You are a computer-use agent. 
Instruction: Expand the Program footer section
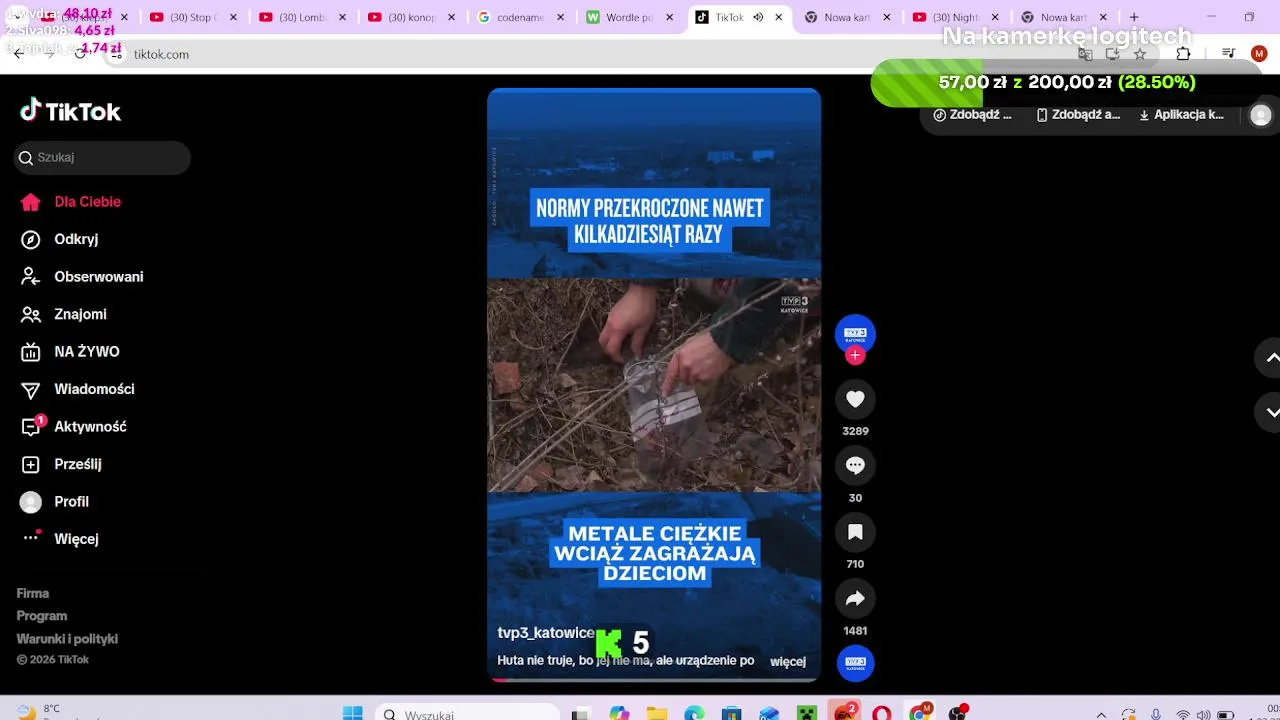tap(42, 616)
